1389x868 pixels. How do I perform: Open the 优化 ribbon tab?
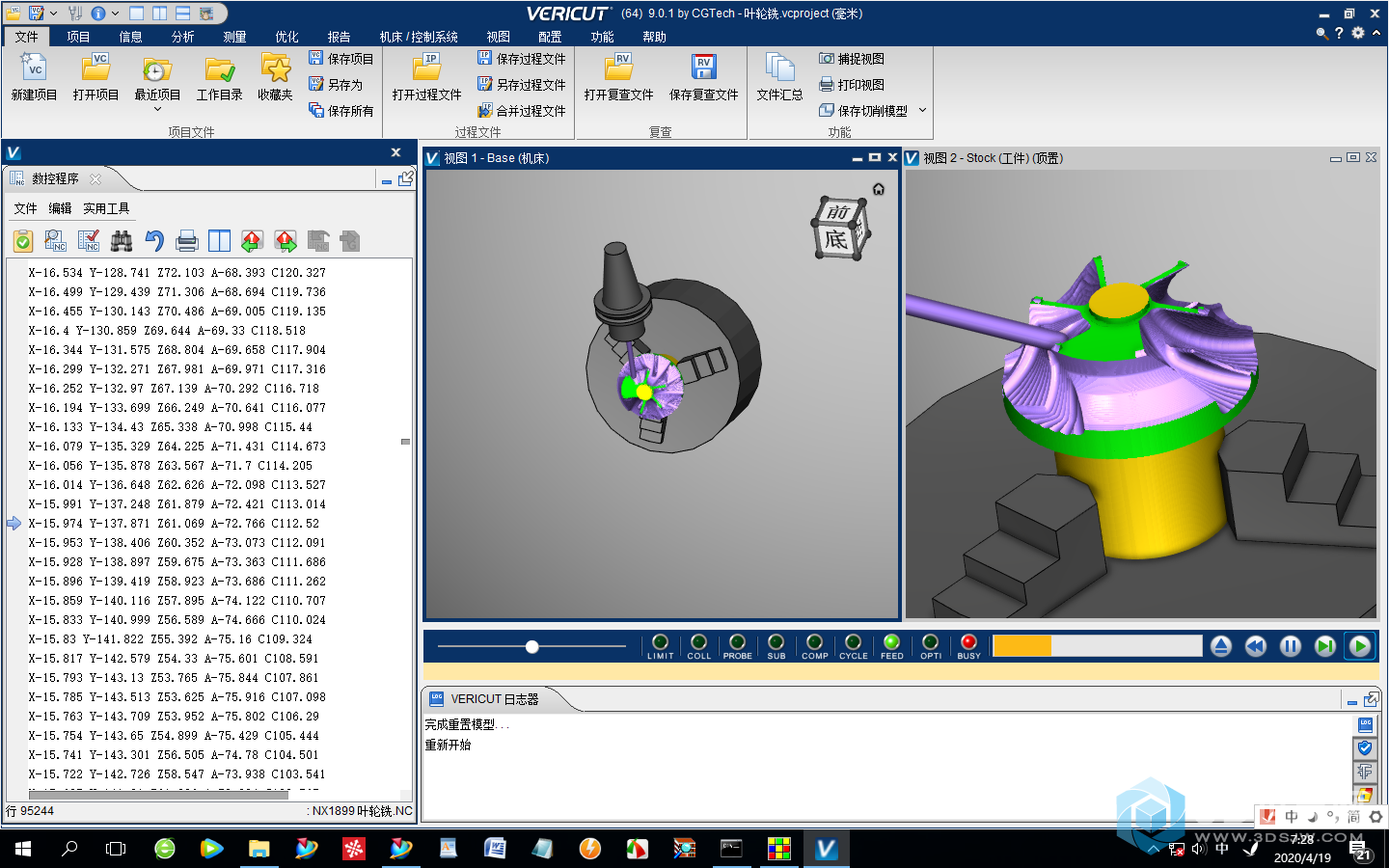(287, 37)
